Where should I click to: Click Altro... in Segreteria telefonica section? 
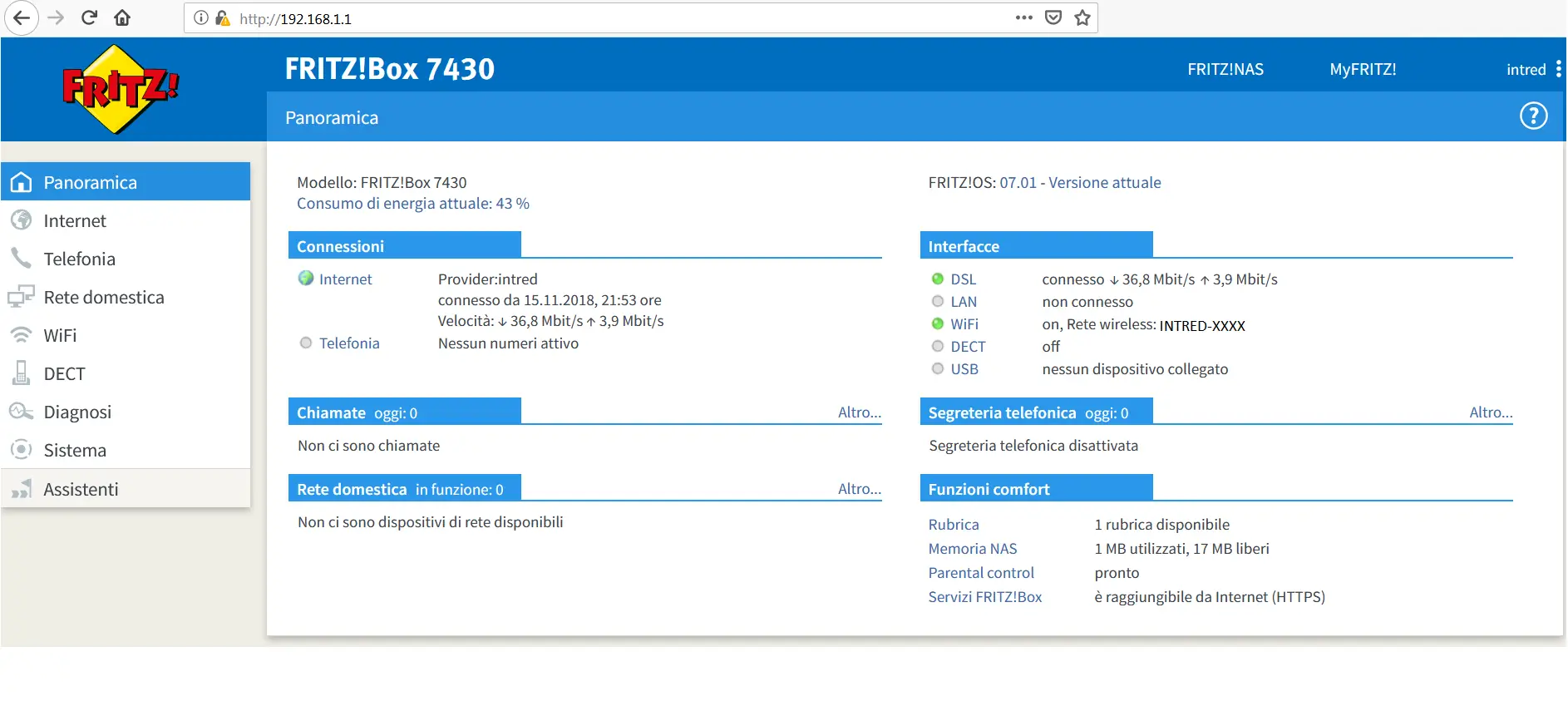(x=1491, y=412)
